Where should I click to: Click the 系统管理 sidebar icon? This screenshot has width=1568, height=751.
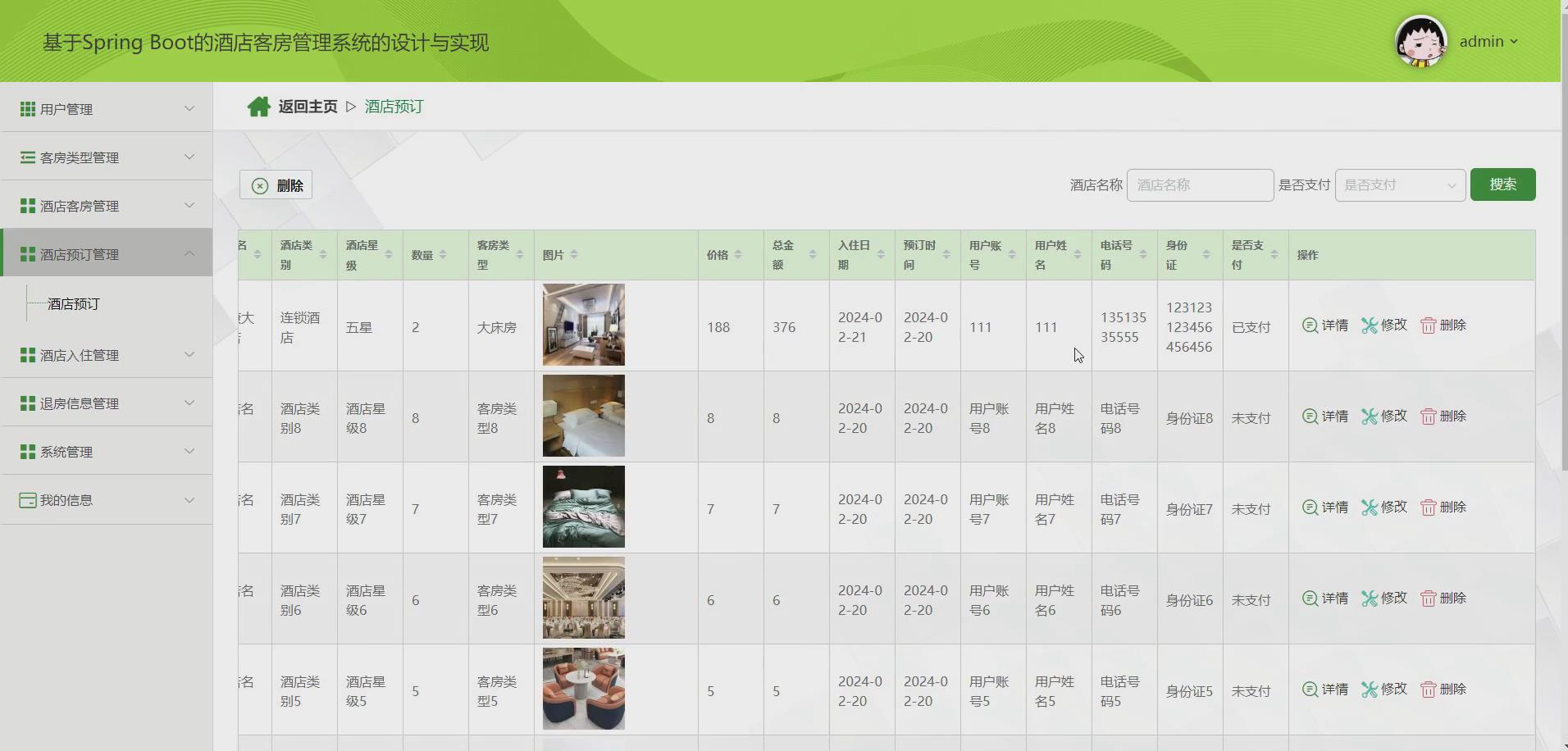[x=28, y=451]
